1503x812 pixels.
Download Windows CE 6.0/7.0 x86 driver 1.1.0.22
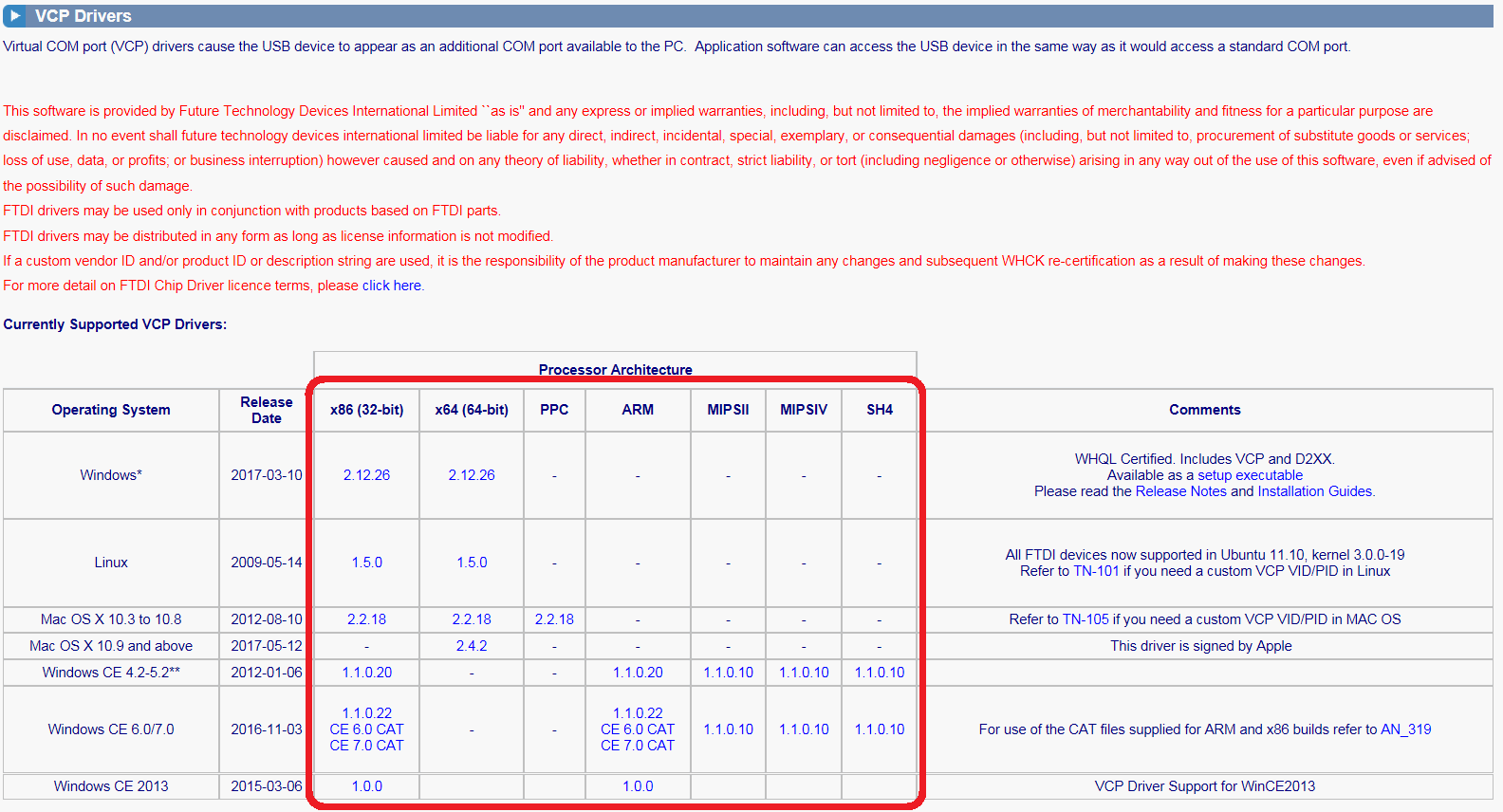(x=366, y=713)
